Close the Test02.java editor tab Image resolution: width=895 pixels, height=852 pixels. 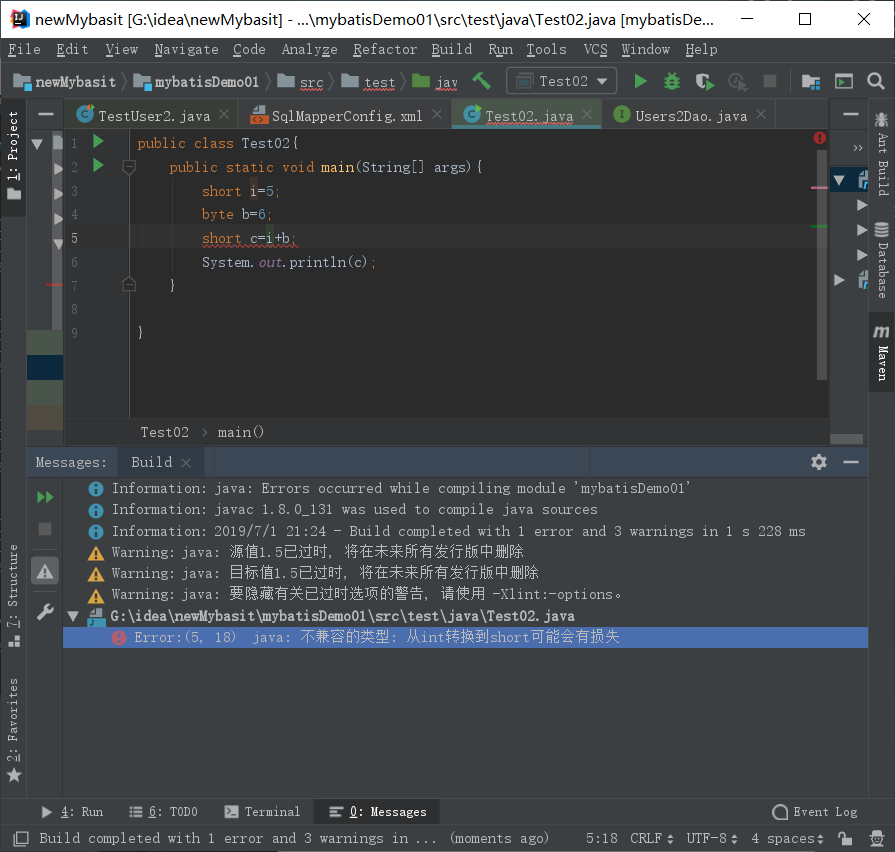[587, 114]
